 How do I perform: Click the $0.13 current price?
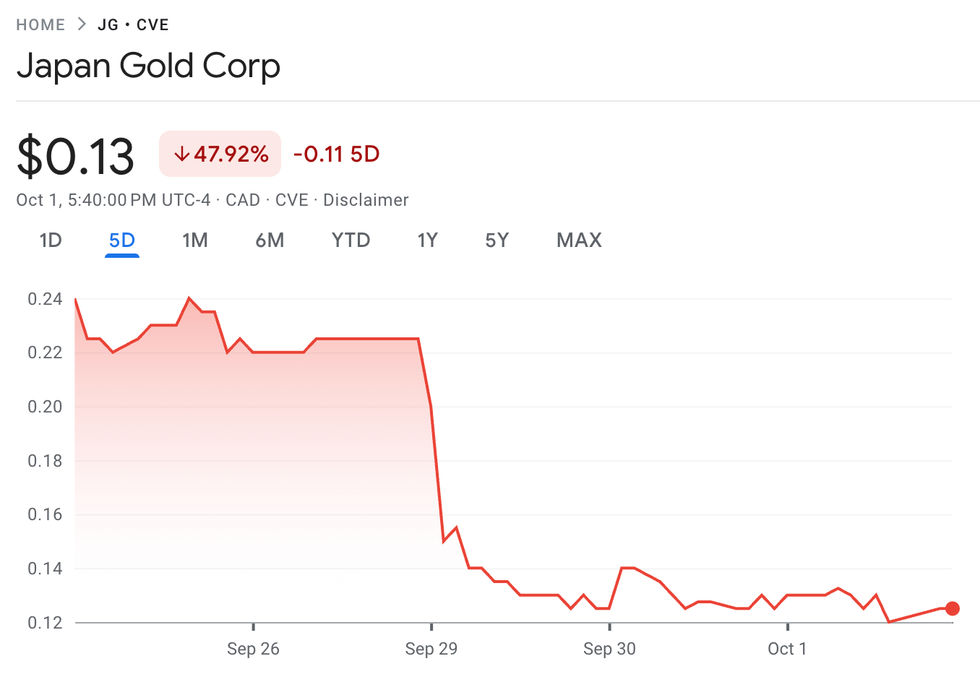tap(75, 157)
